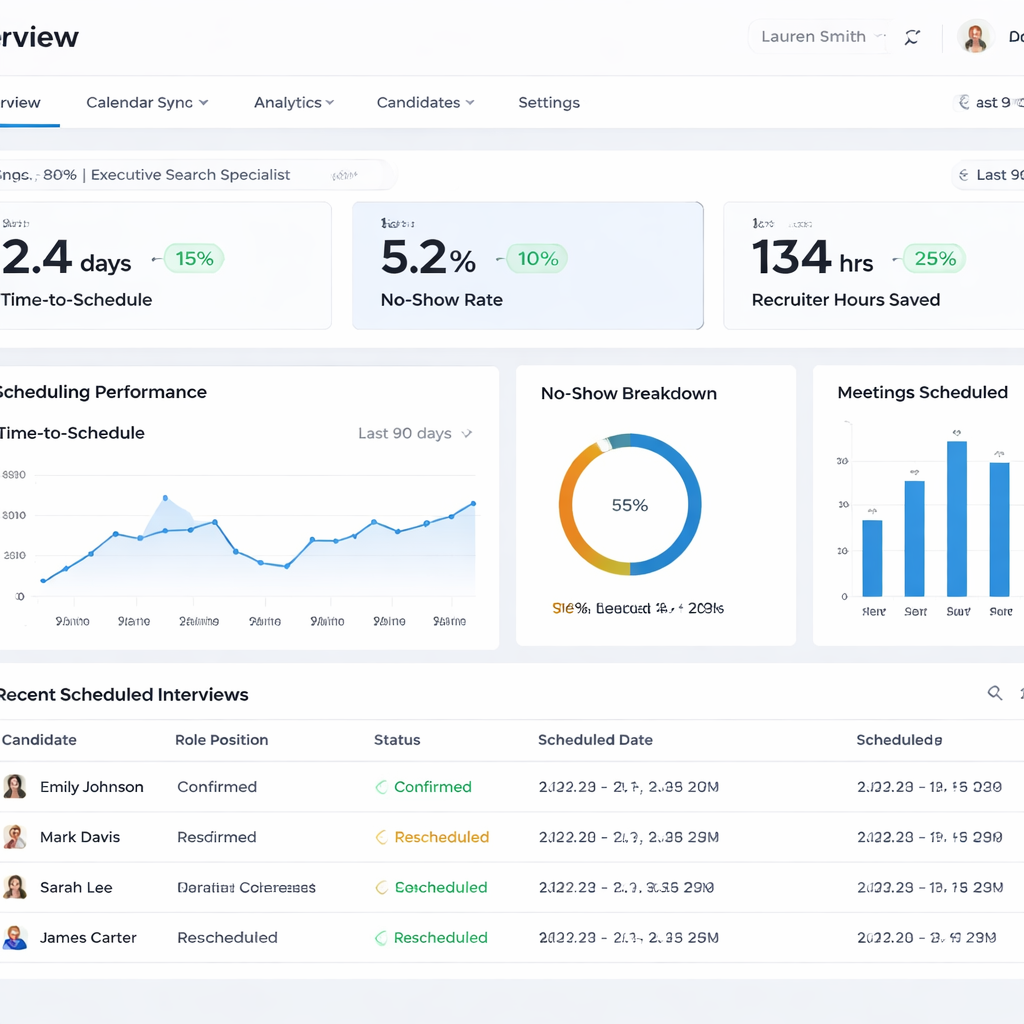Click the peak point on Time-to-Schedule line
Viewport: 1024px width, 1024px height.
tap(165, 498)
